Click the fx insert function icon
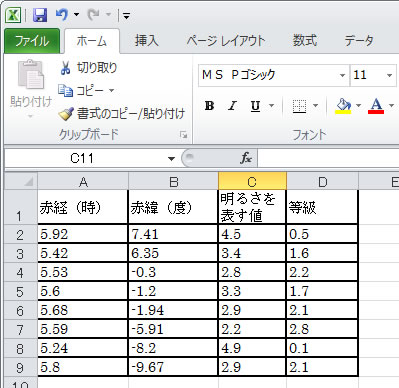 tap(246, 158)
